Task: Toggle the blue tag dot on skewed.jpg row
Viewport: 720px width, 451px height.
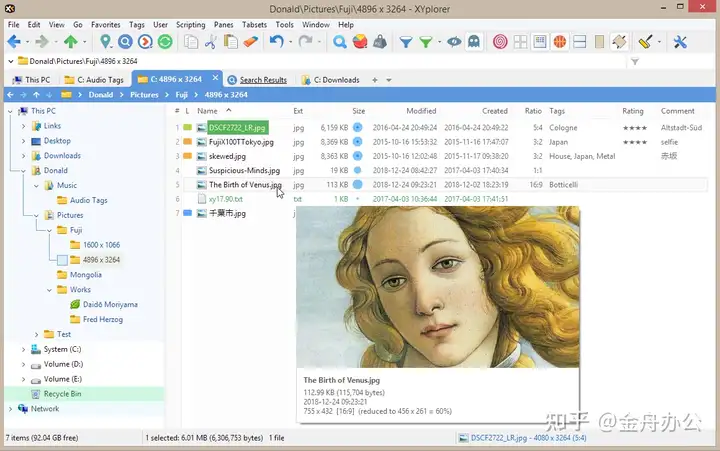Action: click(358, 156)
